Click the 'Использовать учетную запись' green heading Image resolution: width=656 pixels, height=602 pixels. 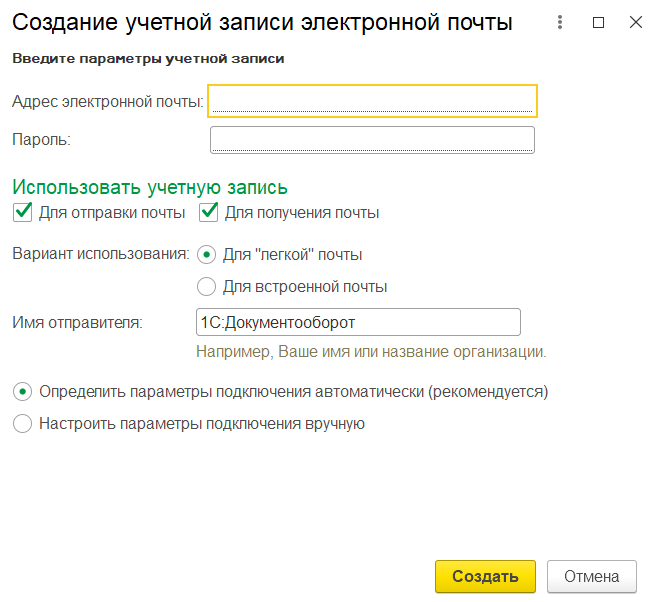point(150,187)
